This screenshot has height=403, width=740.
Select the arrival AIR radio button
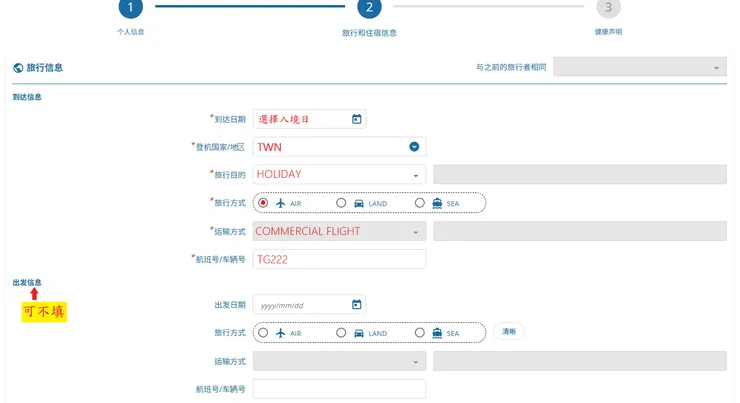coord(263,203)
